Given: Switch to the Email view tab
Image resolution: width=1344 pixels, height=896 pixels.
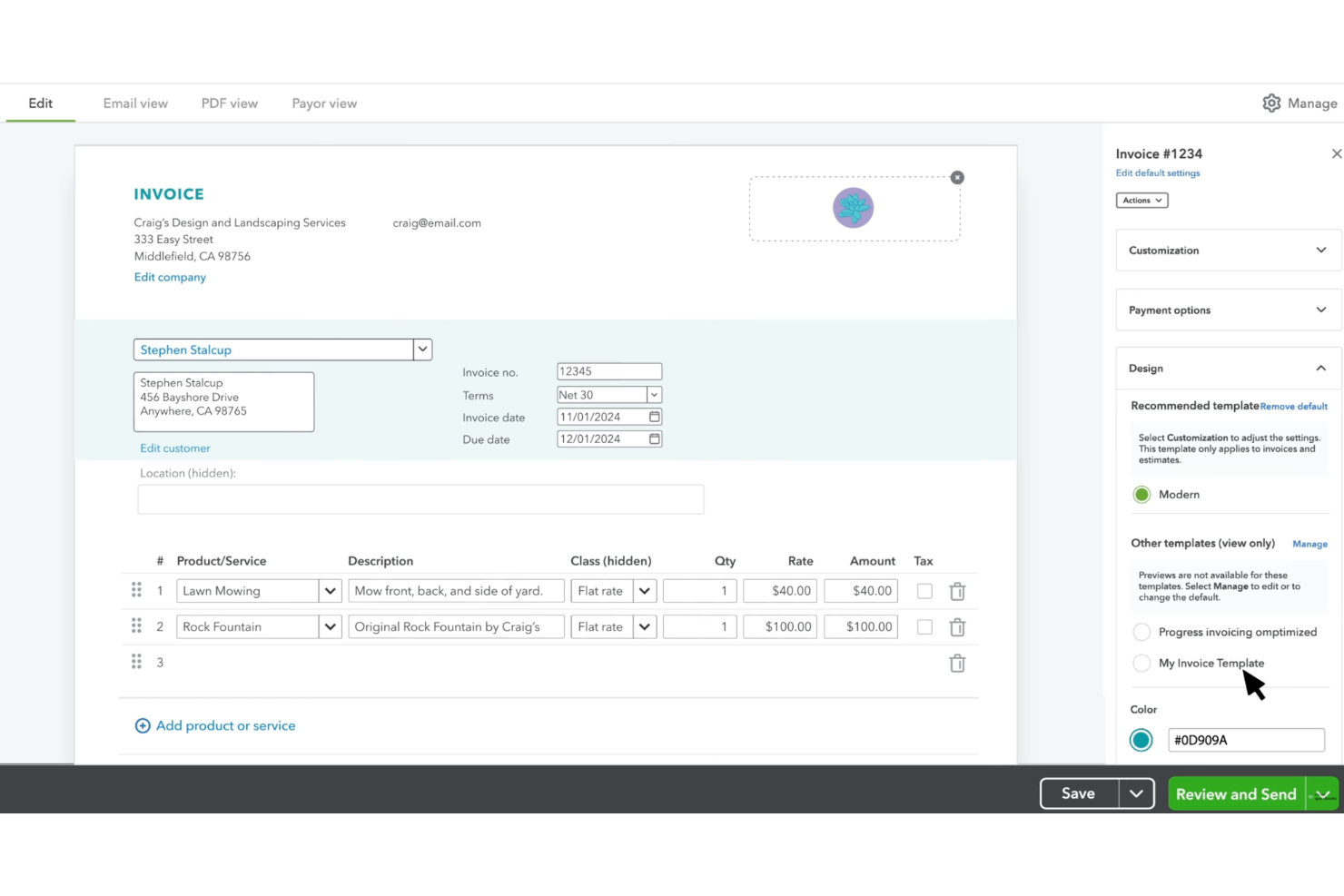Looking at the screenshot, I should coord(134,103).
